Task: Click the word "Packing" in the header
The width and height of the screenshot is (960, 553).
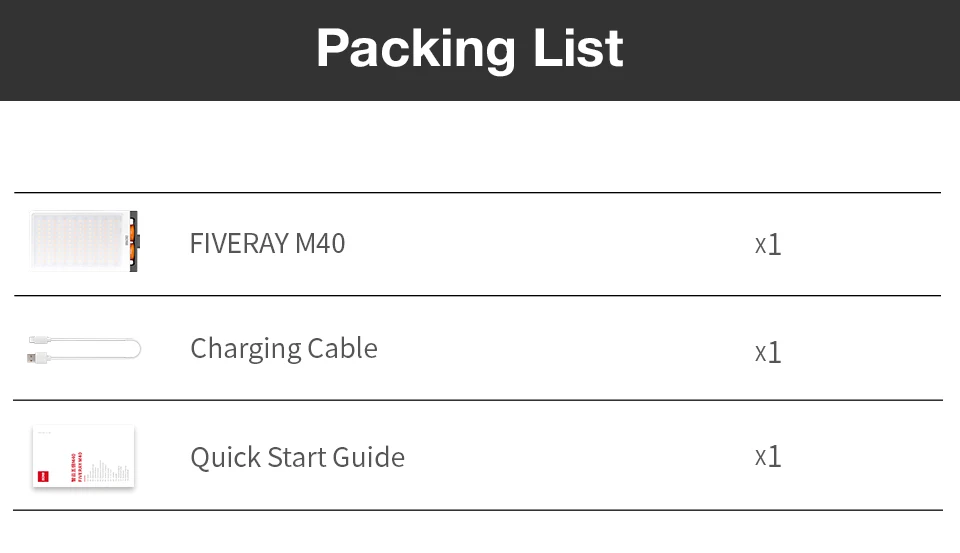Action: tap(415, 48)
